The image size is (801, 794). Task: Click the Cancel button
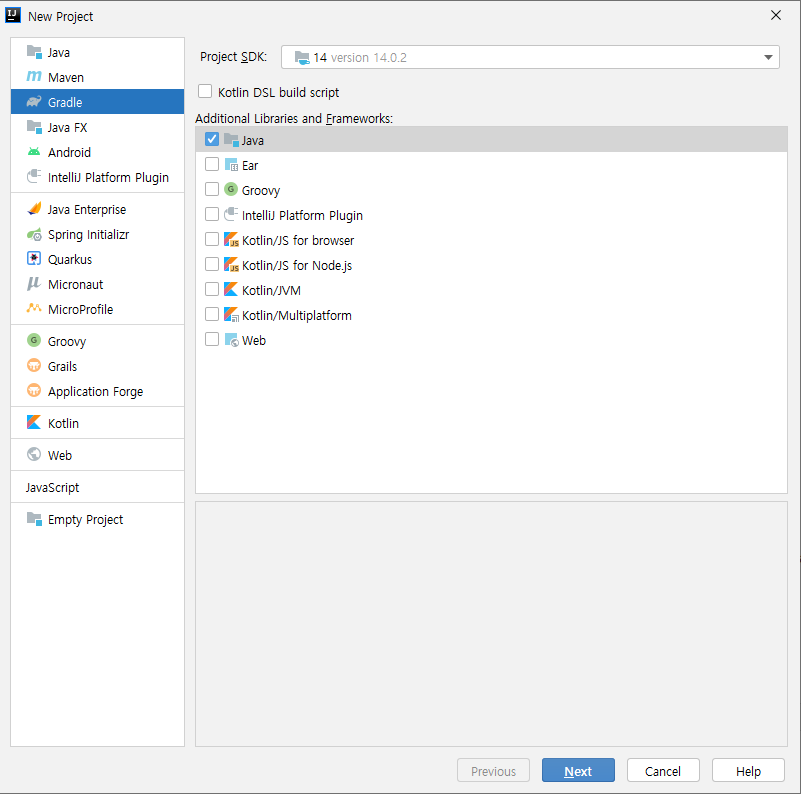pos(663,770)
